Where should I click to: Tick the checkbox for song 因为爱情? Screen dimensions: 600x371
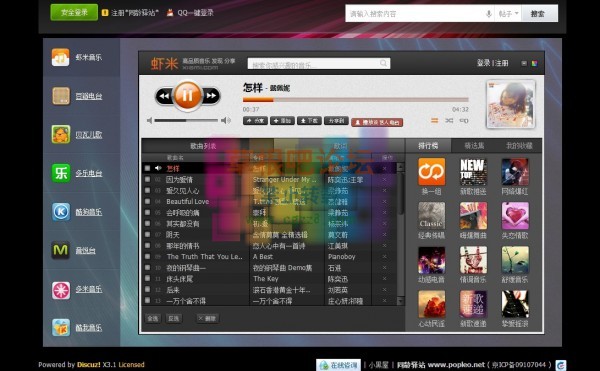(x=147, y=179)
